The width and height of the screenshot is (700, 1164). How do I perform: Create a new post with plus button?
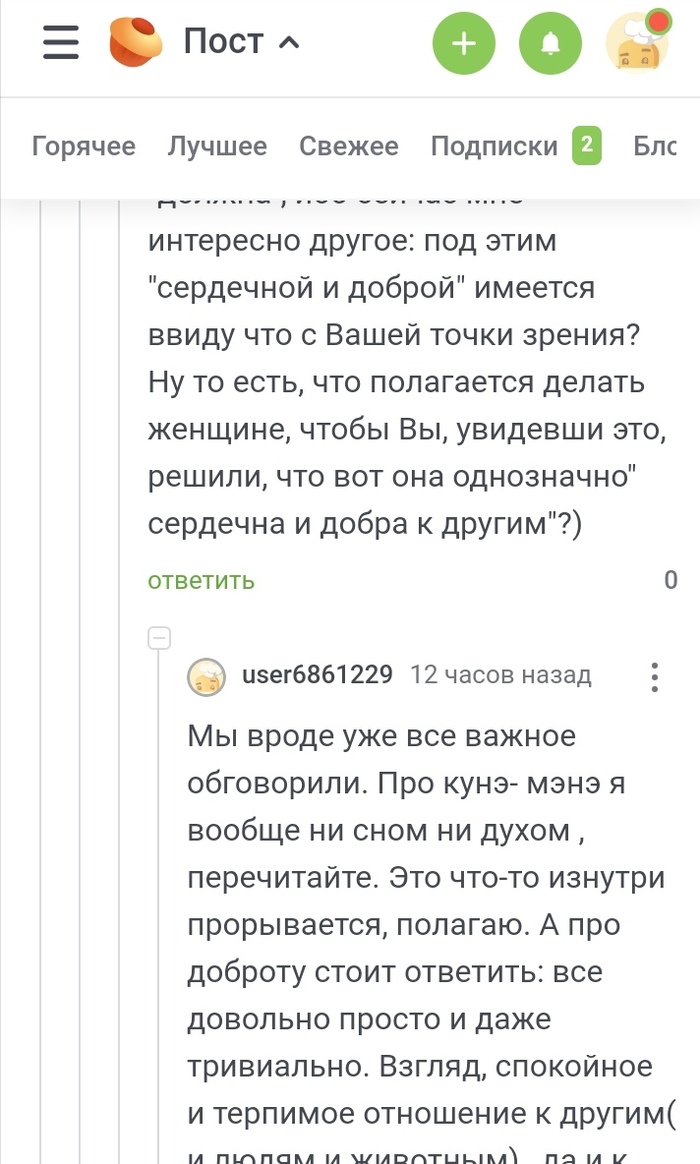tap(463, 42)
